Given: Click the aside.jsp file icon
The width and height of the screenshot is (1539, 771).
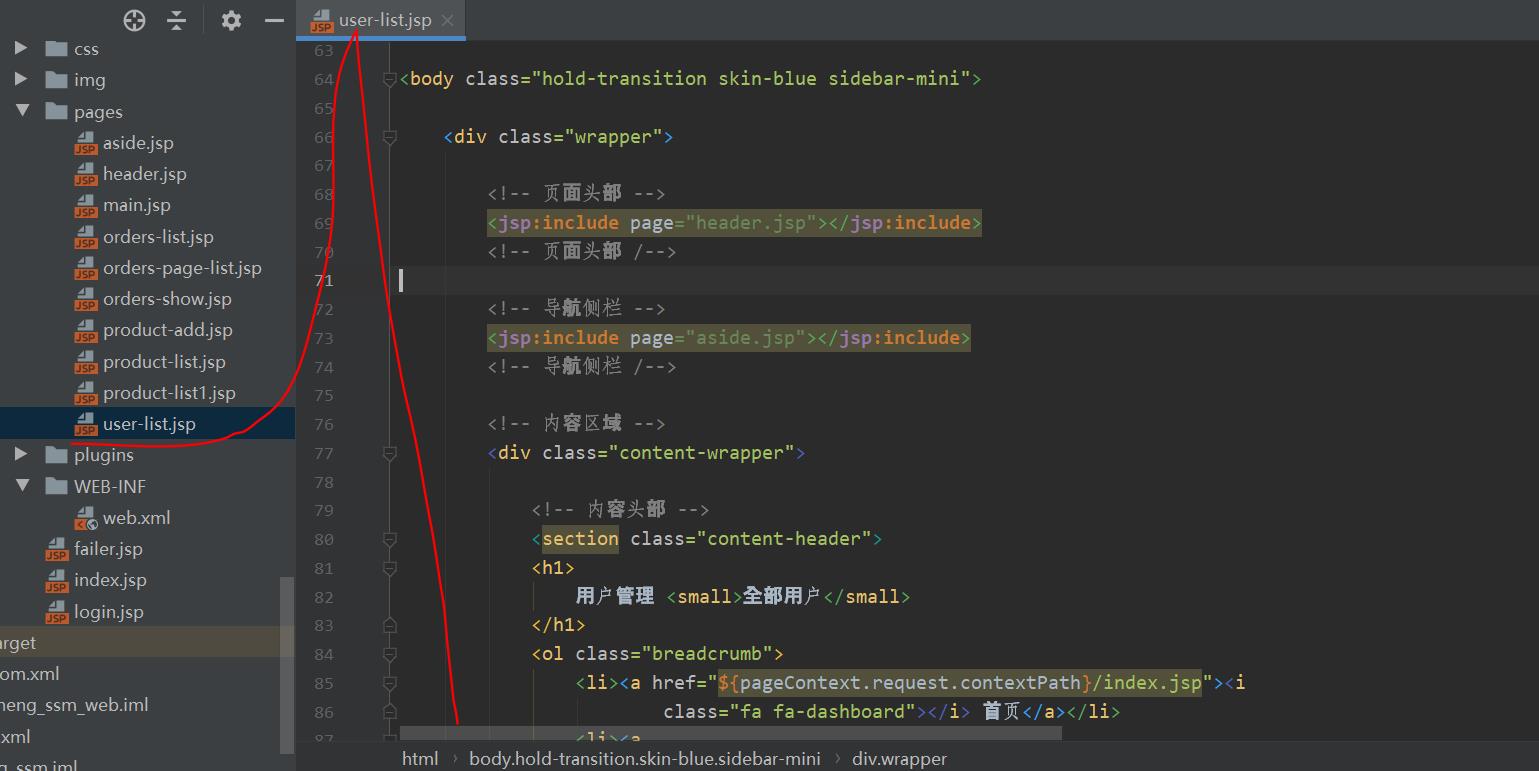Looking at the screenshot, I should click(x=86, y=143).
